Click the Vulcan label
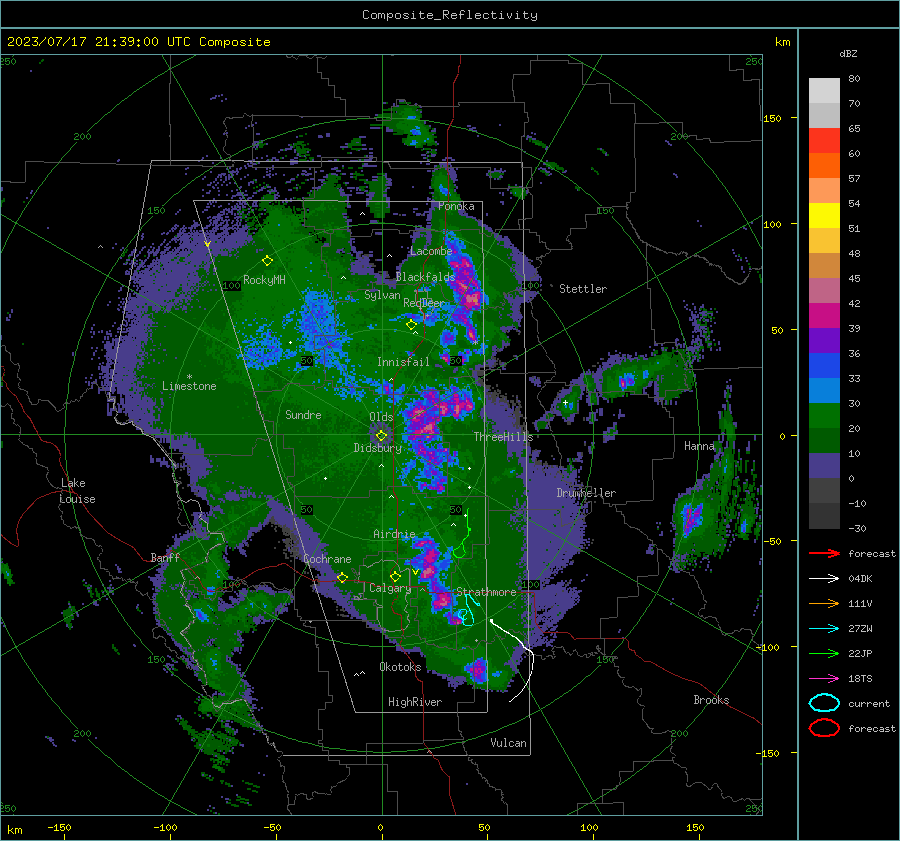This screenshot has width=900, height=841. pos(508,743)
